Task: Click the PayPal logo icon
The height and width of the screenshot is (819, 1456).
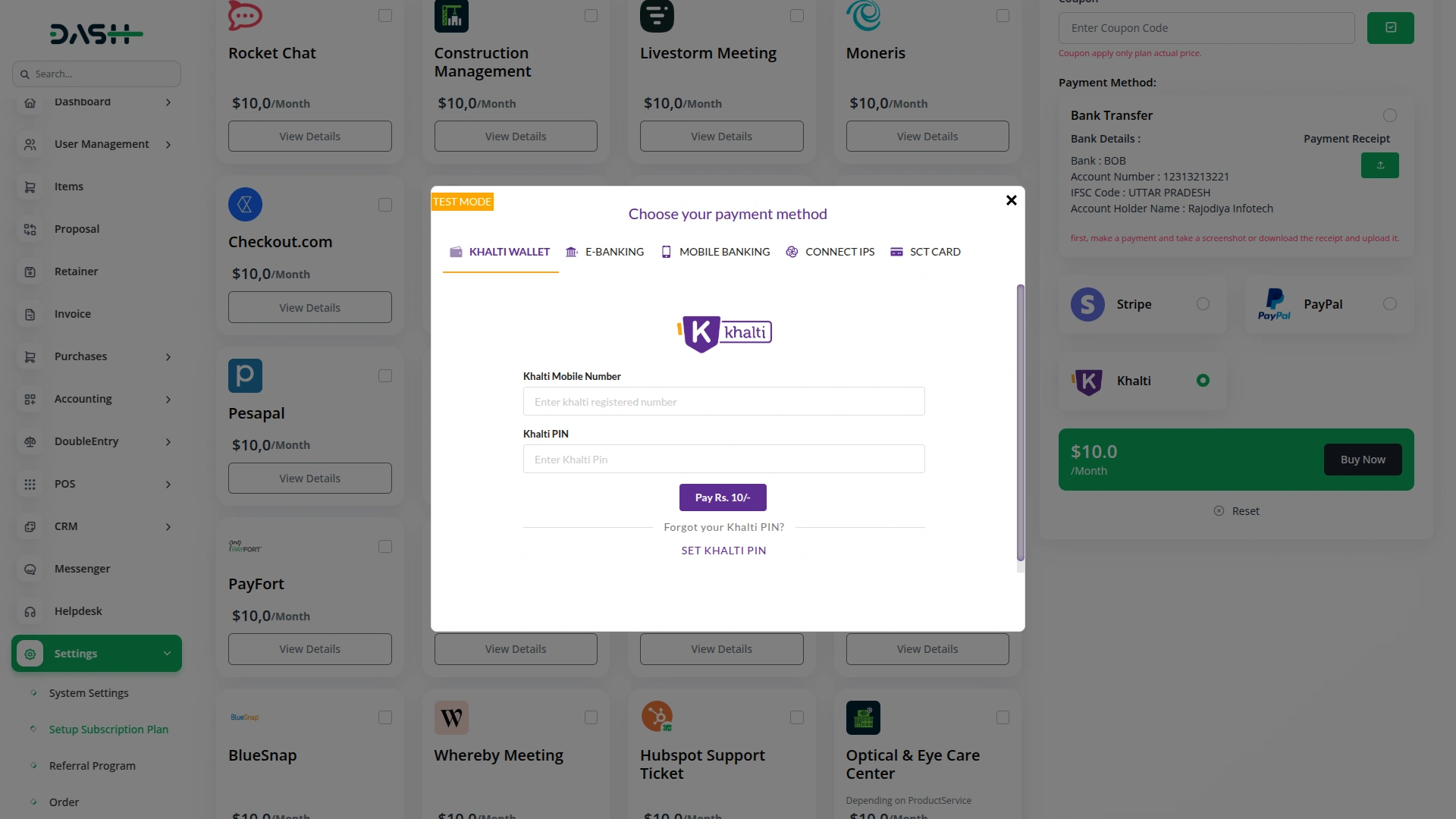Action: pyautogui.click(x=1274, y=305)
